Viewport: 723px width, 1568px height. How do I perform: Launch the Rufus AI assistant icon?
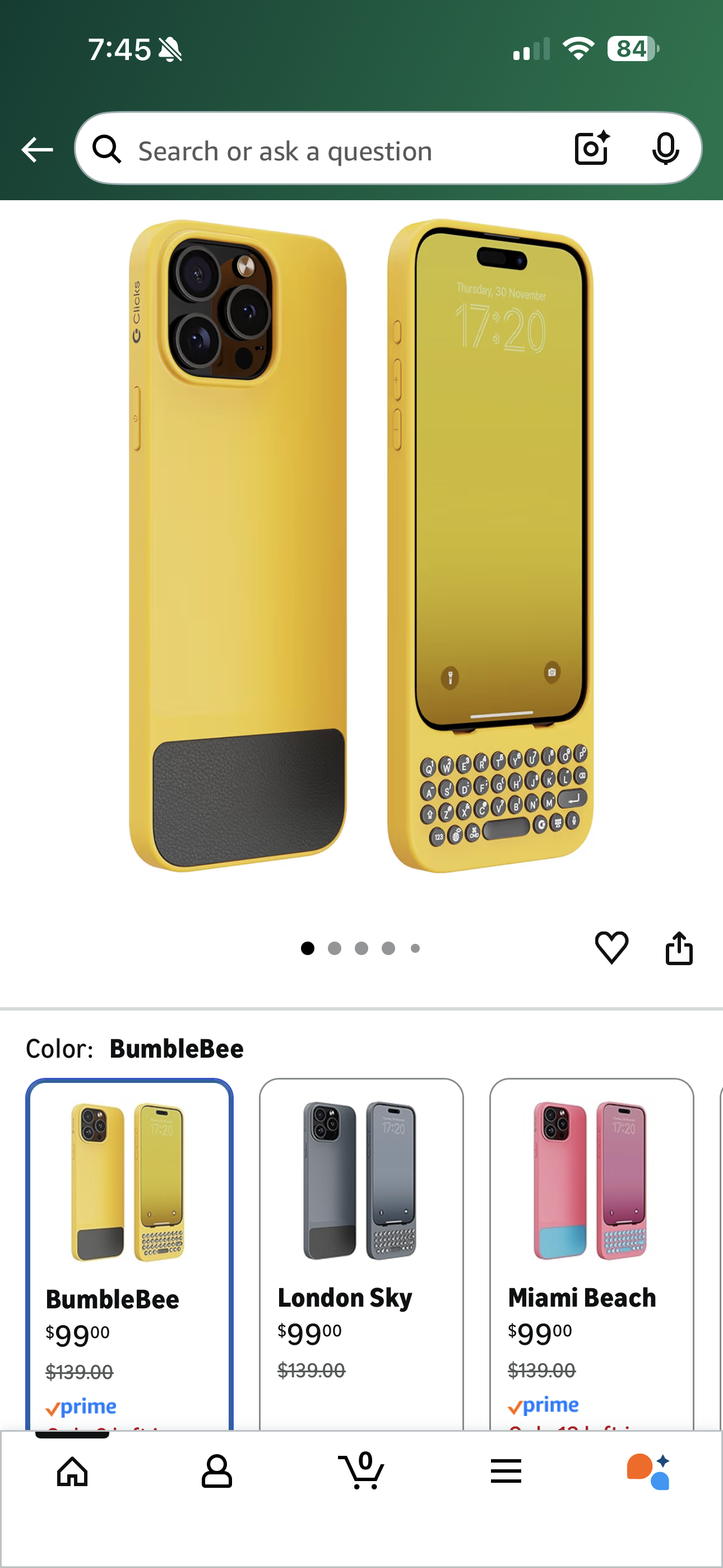point(649,1471)
